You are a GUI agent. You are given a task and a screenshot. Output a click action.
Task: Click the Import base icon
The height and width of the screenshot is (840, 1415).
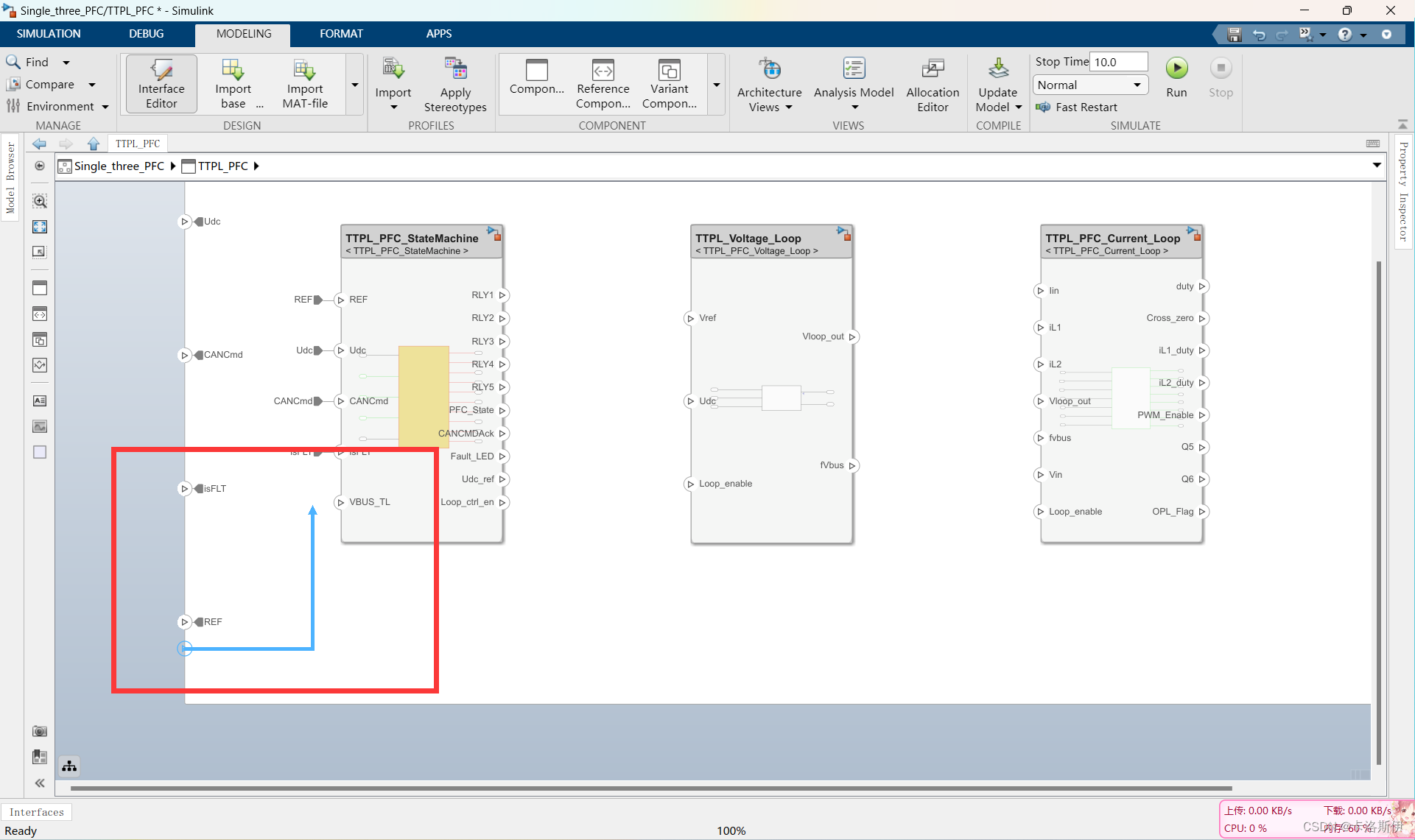click(x=233, y=70)
